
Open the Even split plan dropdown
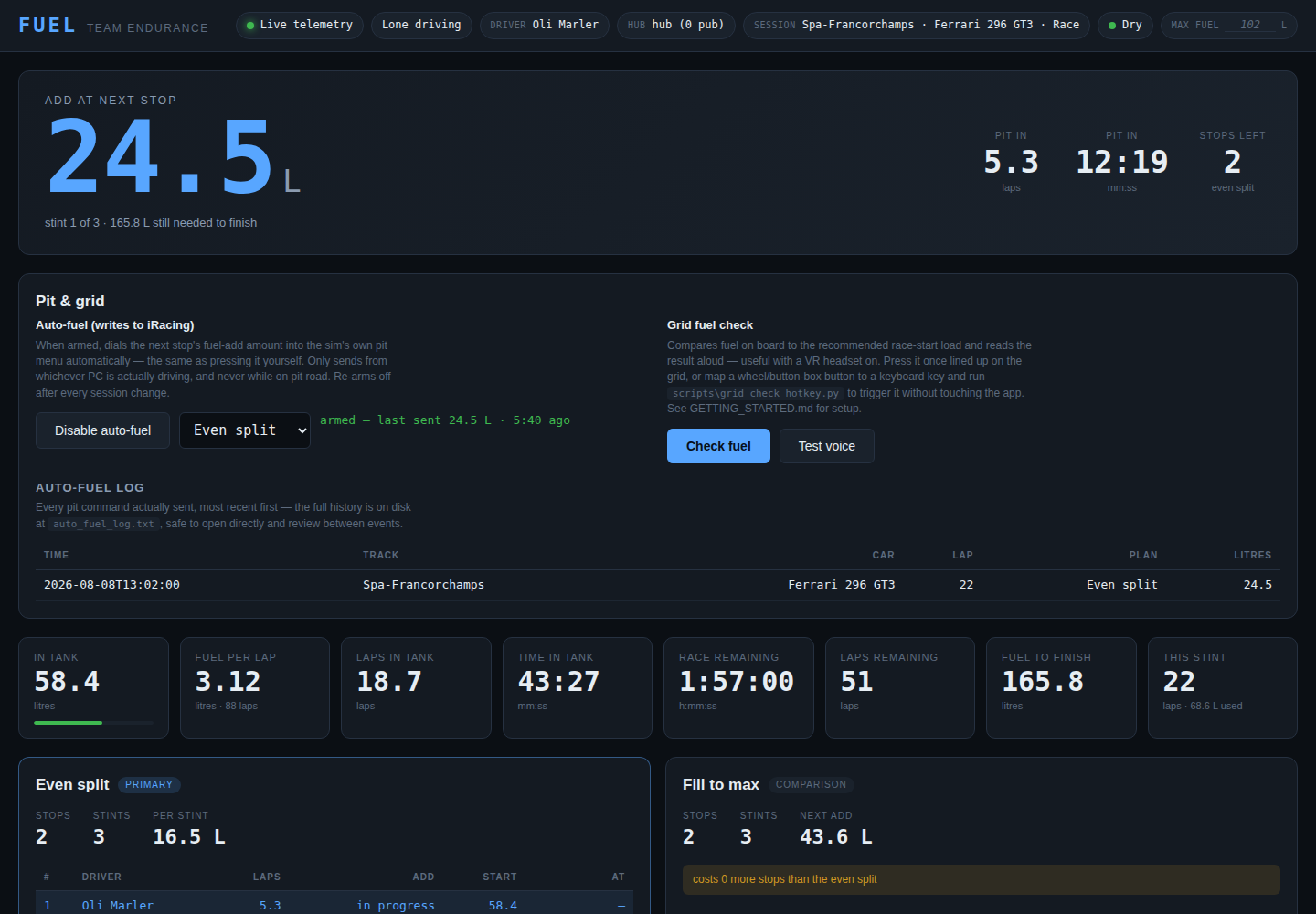245,430
